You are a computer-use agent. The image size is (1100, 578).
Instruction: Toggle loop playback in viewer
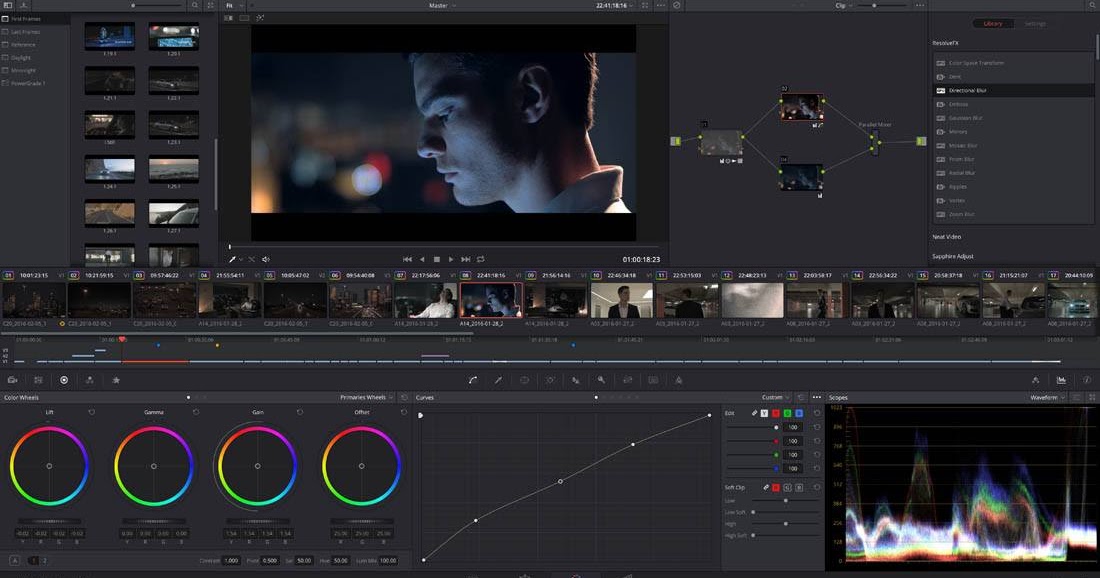click(481, 259)
